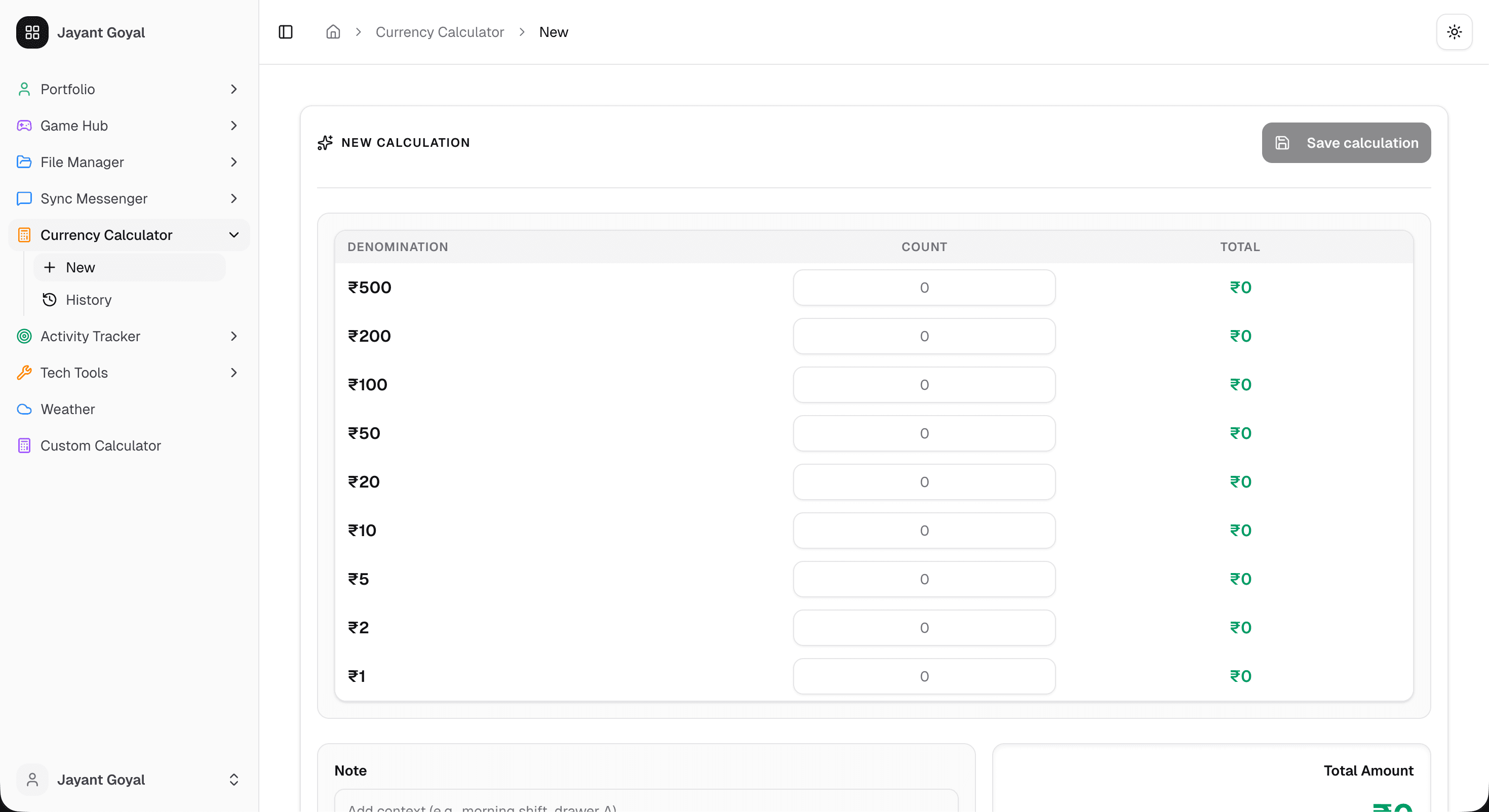Focus the ₹200 count field
Screen dimensions: 1489x812
pyautogui.click(x=924, y=336)
